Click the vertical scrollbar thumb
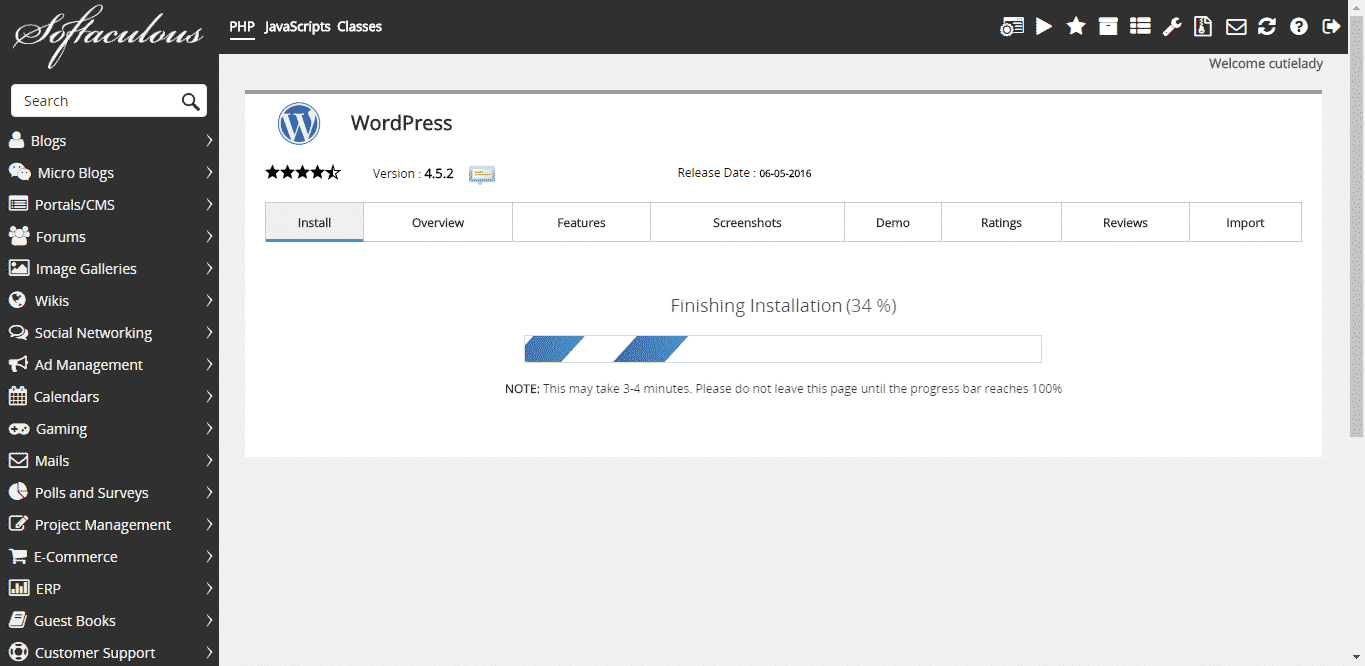This screenshot has width=1365, height=666. click(1357, 225)
